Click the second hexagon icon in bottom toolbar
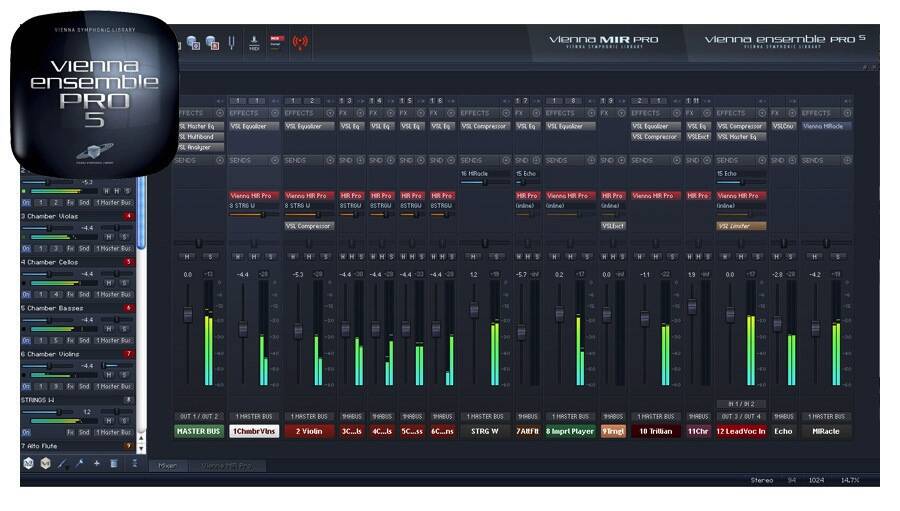Image resolution: width=900 pixels, height=511 pixels. 45,463
